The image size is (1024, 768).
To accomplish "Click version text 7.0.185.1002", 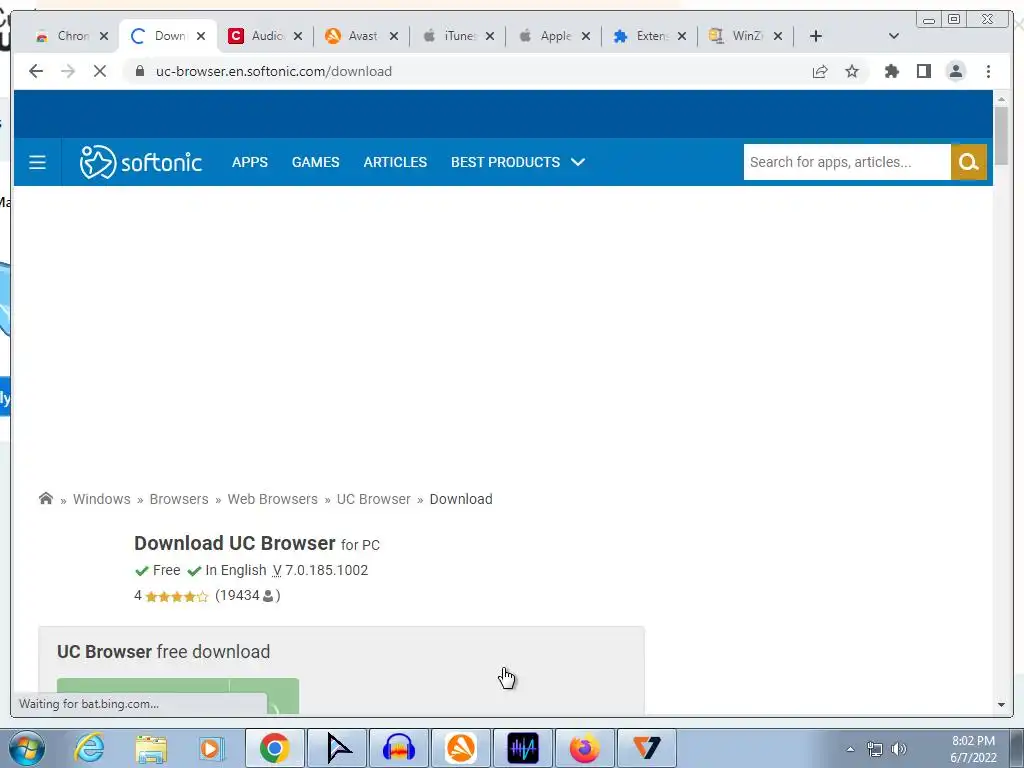I will 327,570.
